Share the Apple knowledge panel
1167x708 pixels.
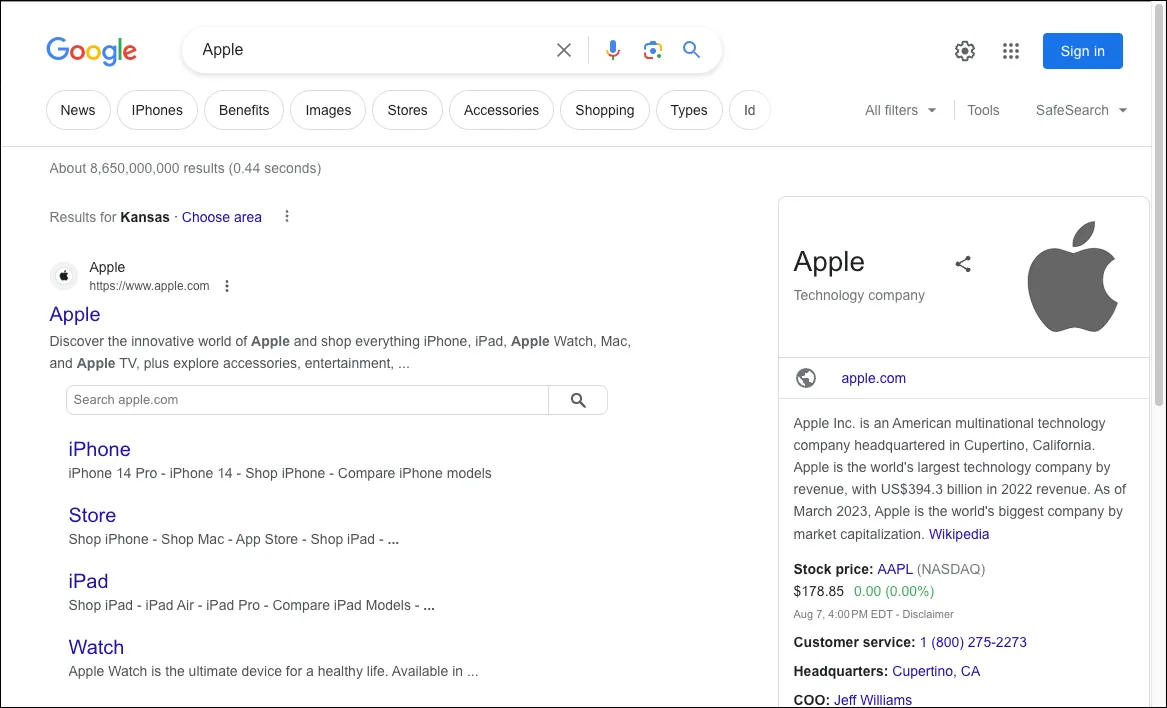coord(963,264)
